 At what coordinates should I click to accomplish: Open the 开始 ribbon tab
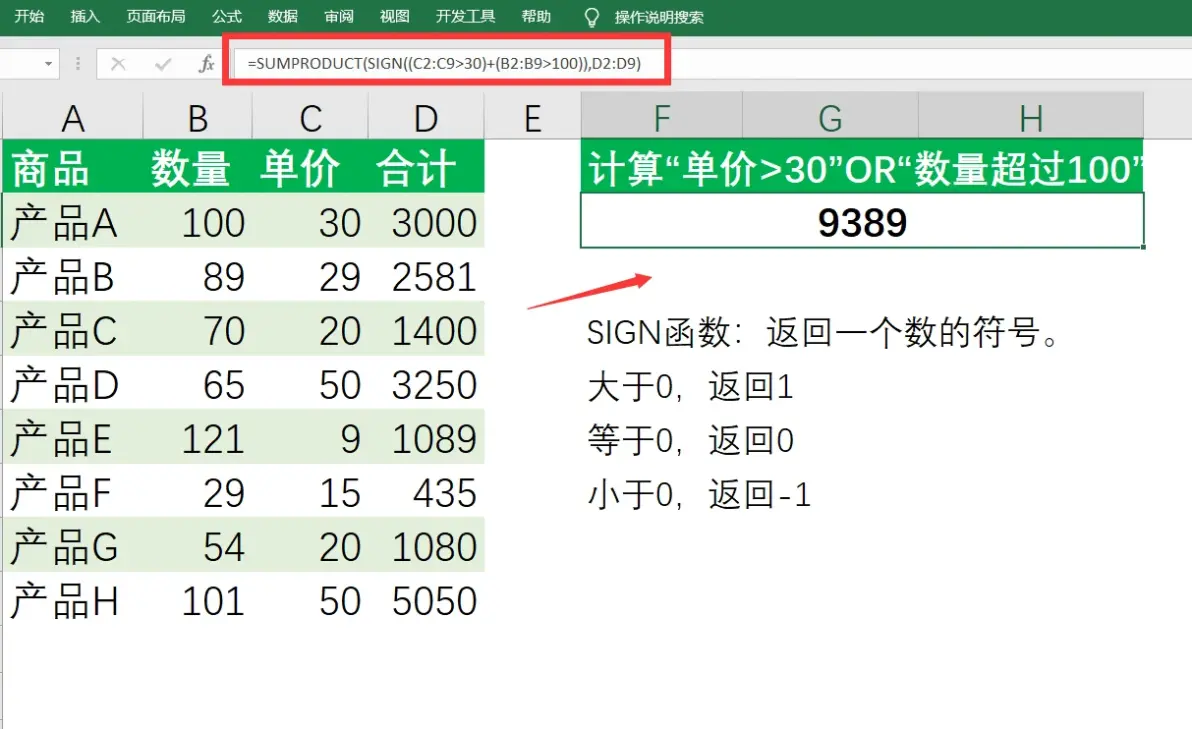(30, 16)
